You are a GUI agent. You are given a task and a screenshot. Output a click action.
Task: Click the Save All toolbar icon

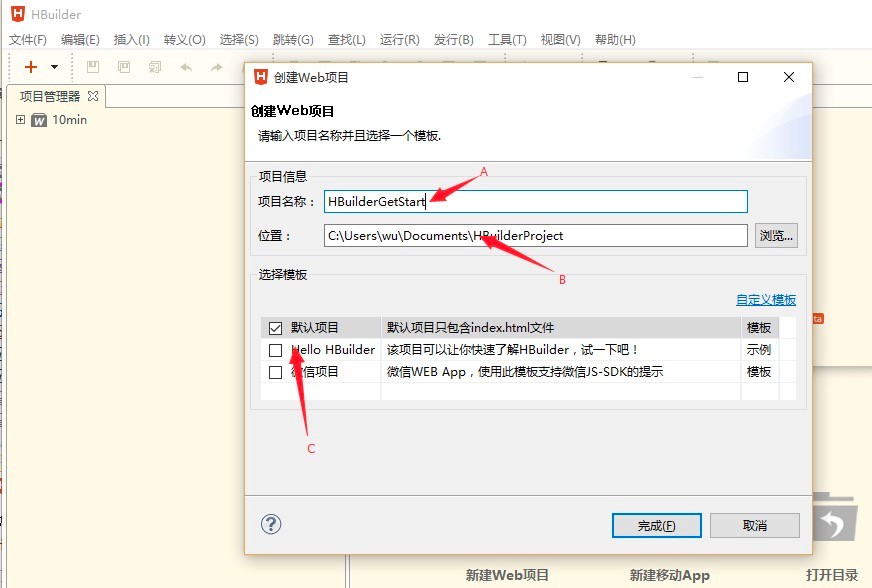(122, 67)
